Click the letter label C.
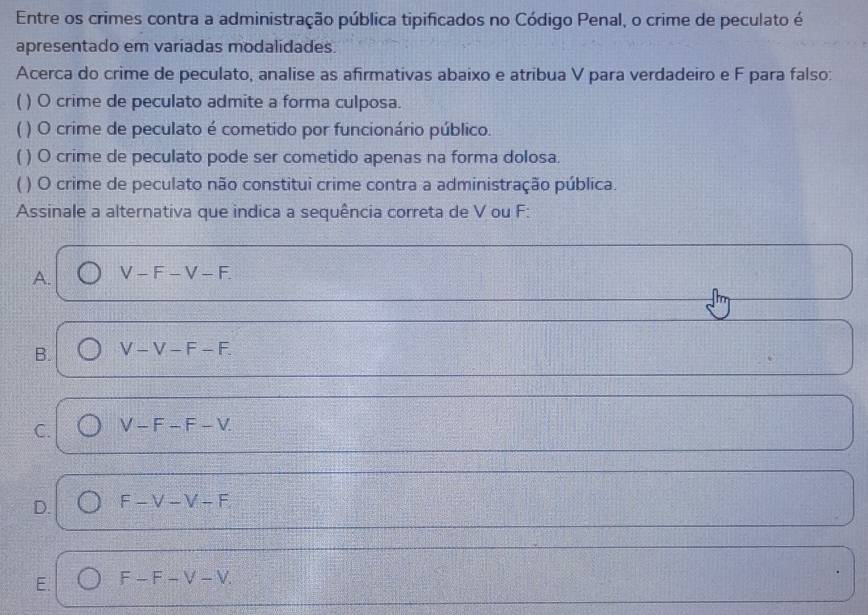The width and height of the screenshot is (868, 615). point(41,431)
